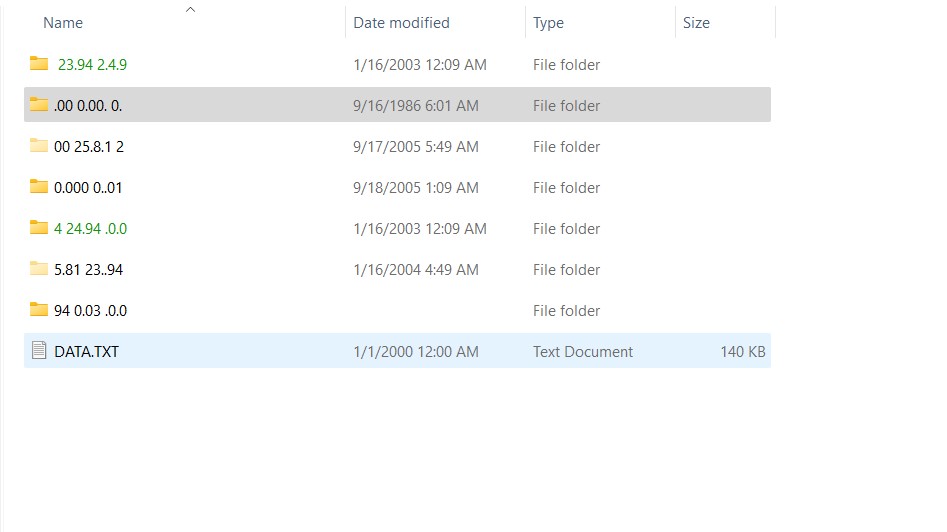Select the faded folder icon 00 25.8.1 2

click(x=39, y=146)
